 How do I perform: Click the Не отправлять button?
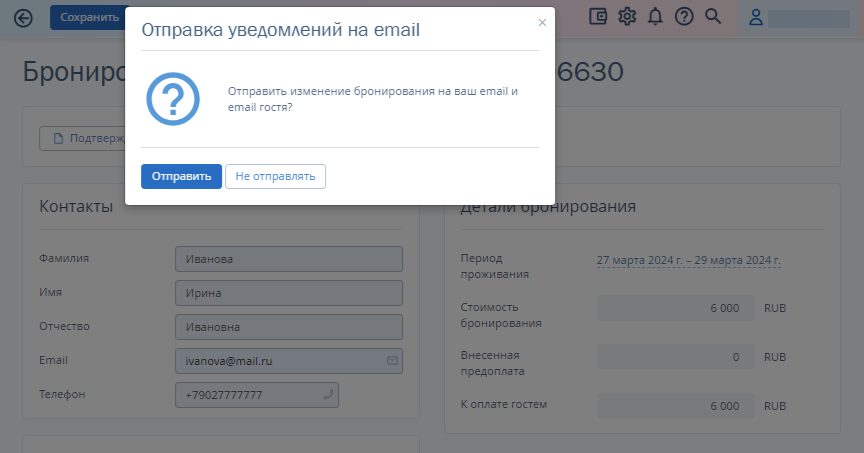pyautogui.click(x=276, y=176)
